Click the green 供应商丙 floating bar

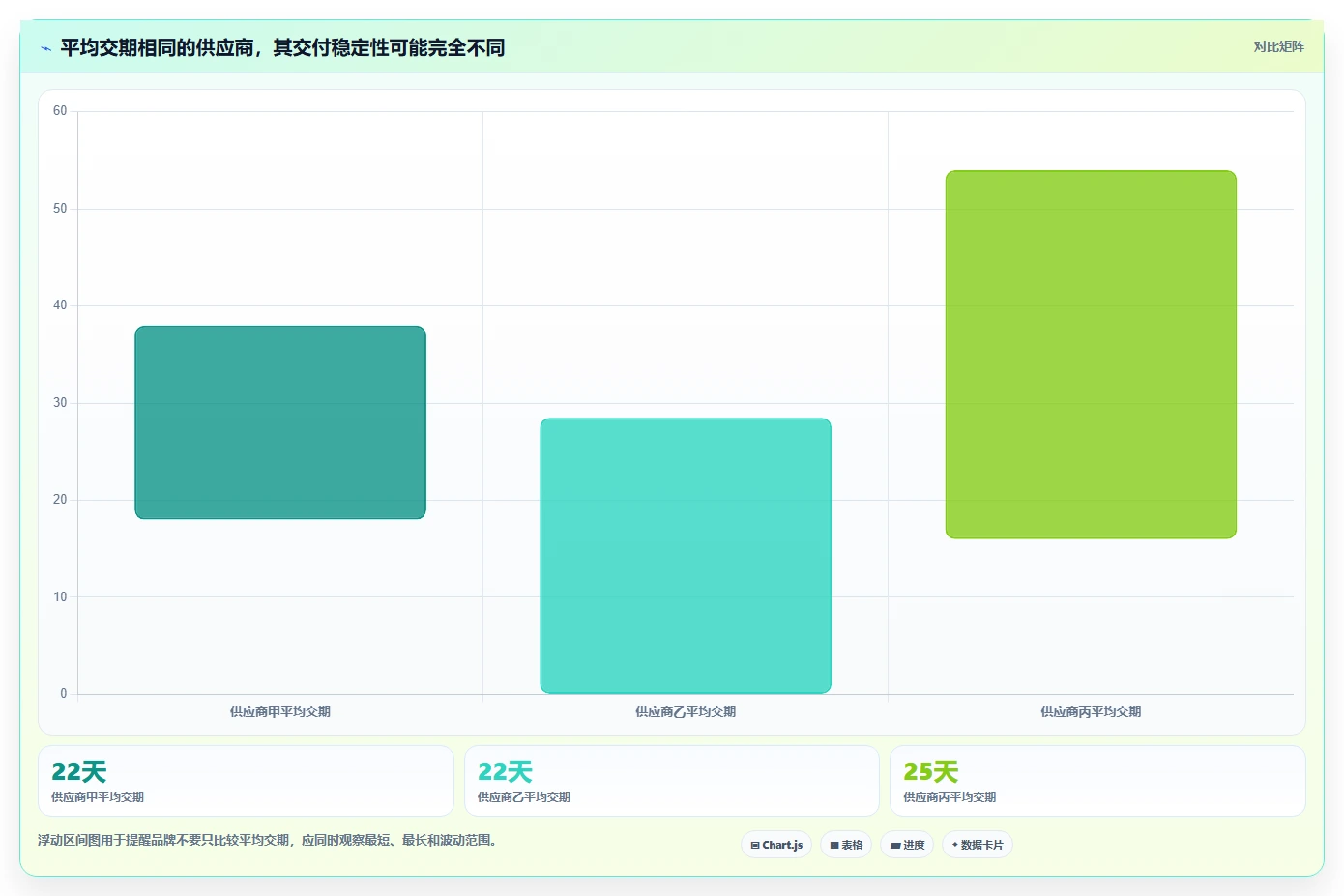(1091, 355)
